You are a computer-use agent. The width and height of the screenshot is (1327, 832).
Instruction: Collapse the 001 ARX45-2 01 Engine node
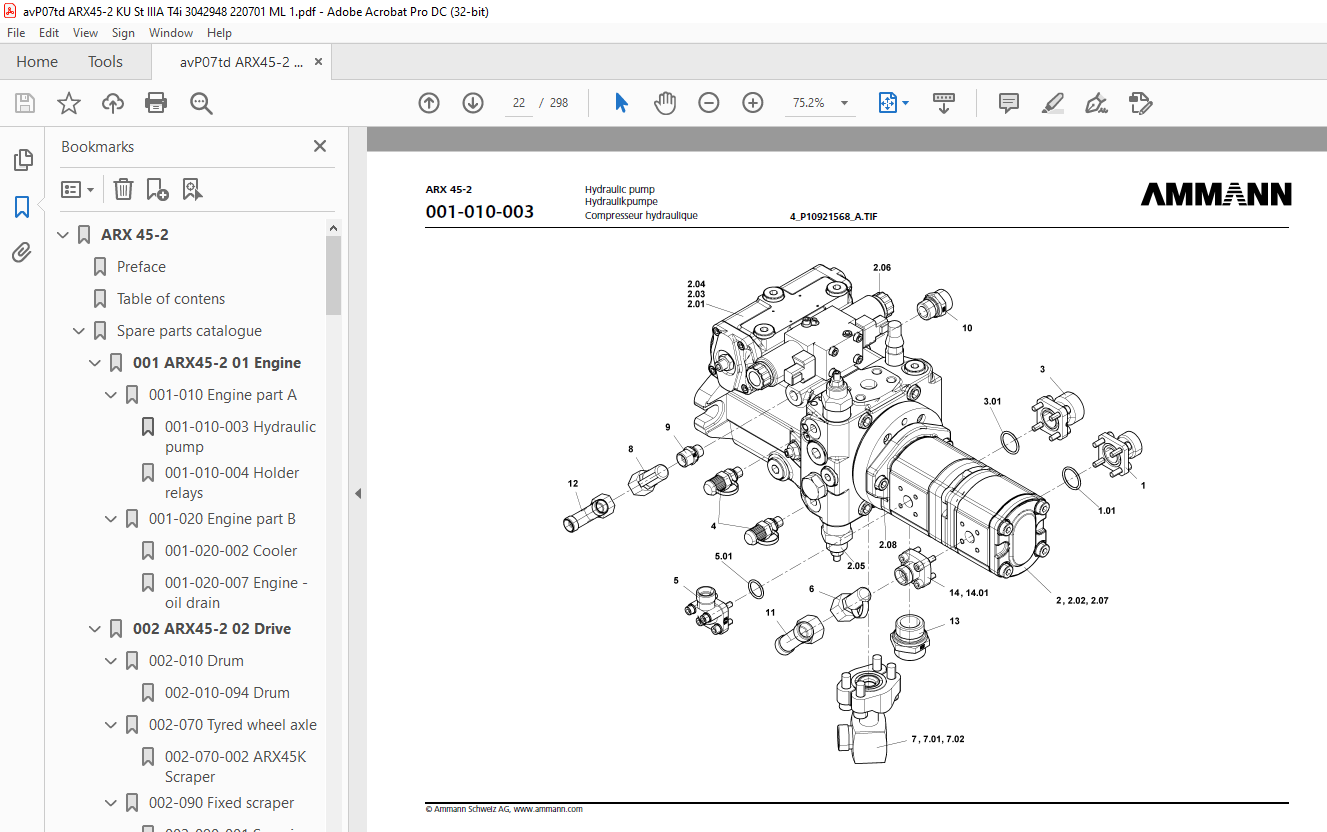[x=95, y=363]
